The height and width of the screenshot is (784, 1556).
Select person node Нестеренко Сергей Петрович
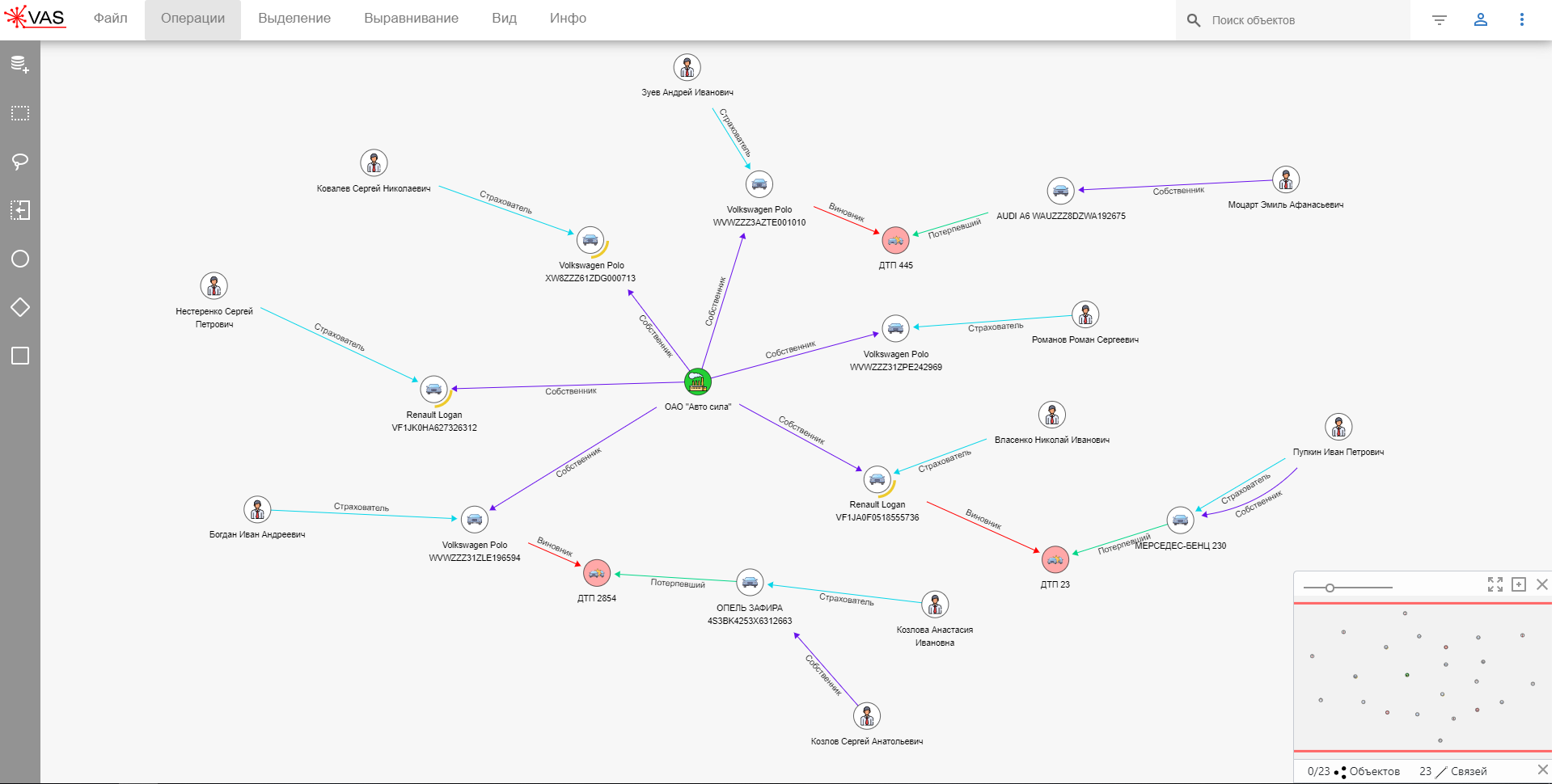point(214,286)
